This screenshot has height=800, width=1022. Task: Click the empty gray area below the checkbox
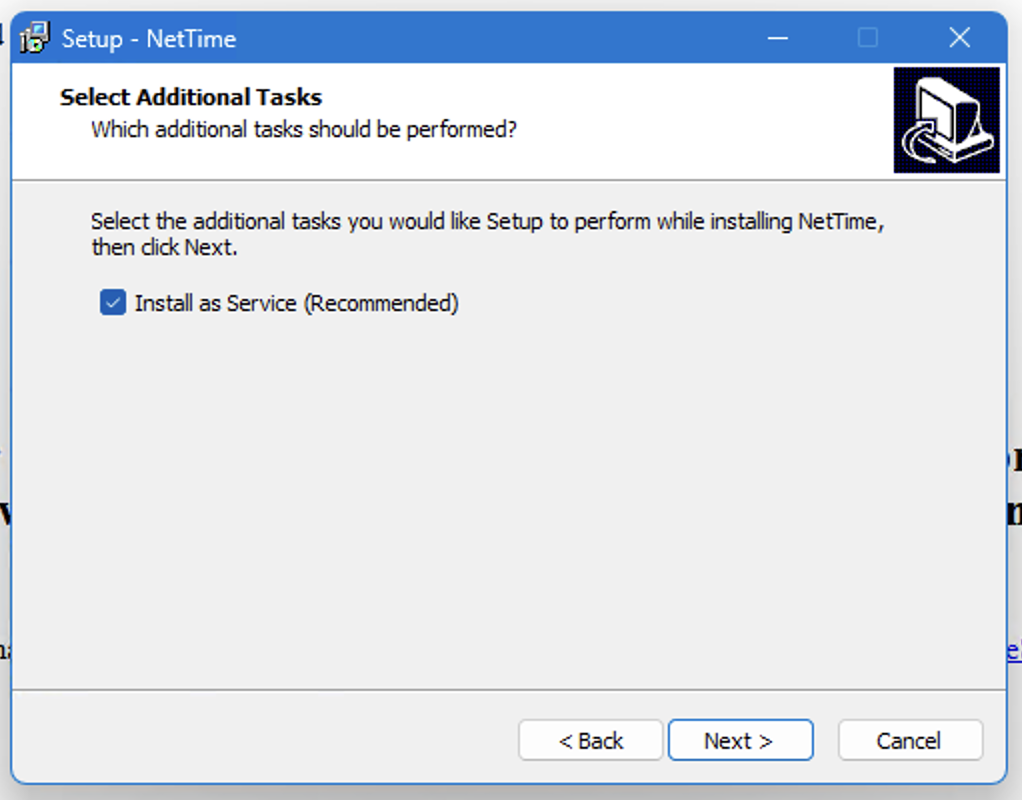508,502
